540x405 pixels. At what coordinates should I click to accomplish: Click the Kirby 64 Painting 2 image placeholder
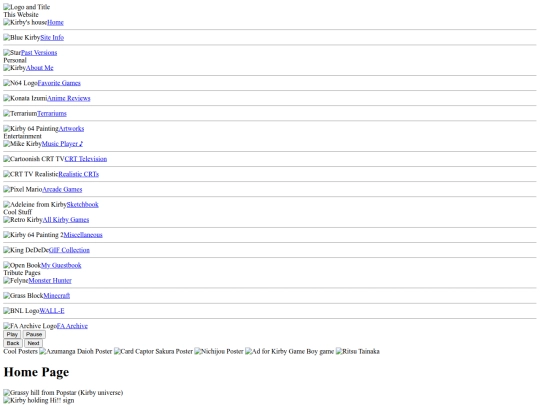[x=33, y=235]
